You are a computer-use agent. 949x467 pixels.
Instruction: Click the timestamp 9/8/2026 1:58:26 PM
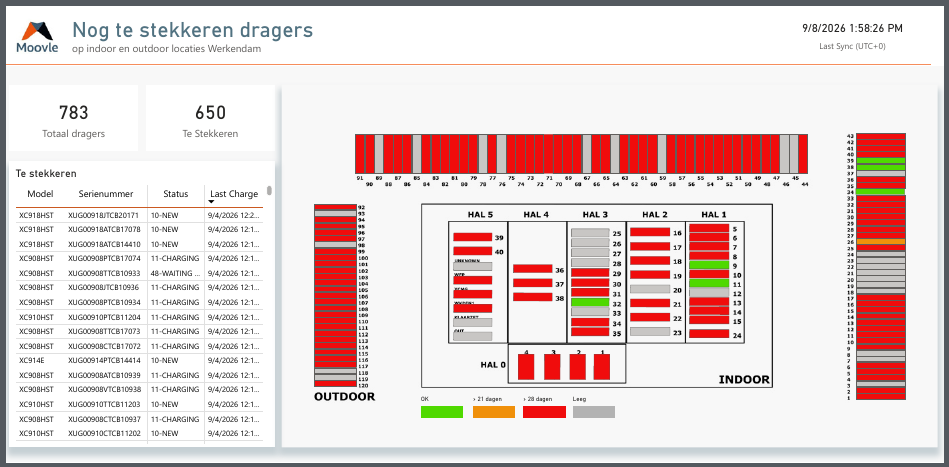(852, 28)
